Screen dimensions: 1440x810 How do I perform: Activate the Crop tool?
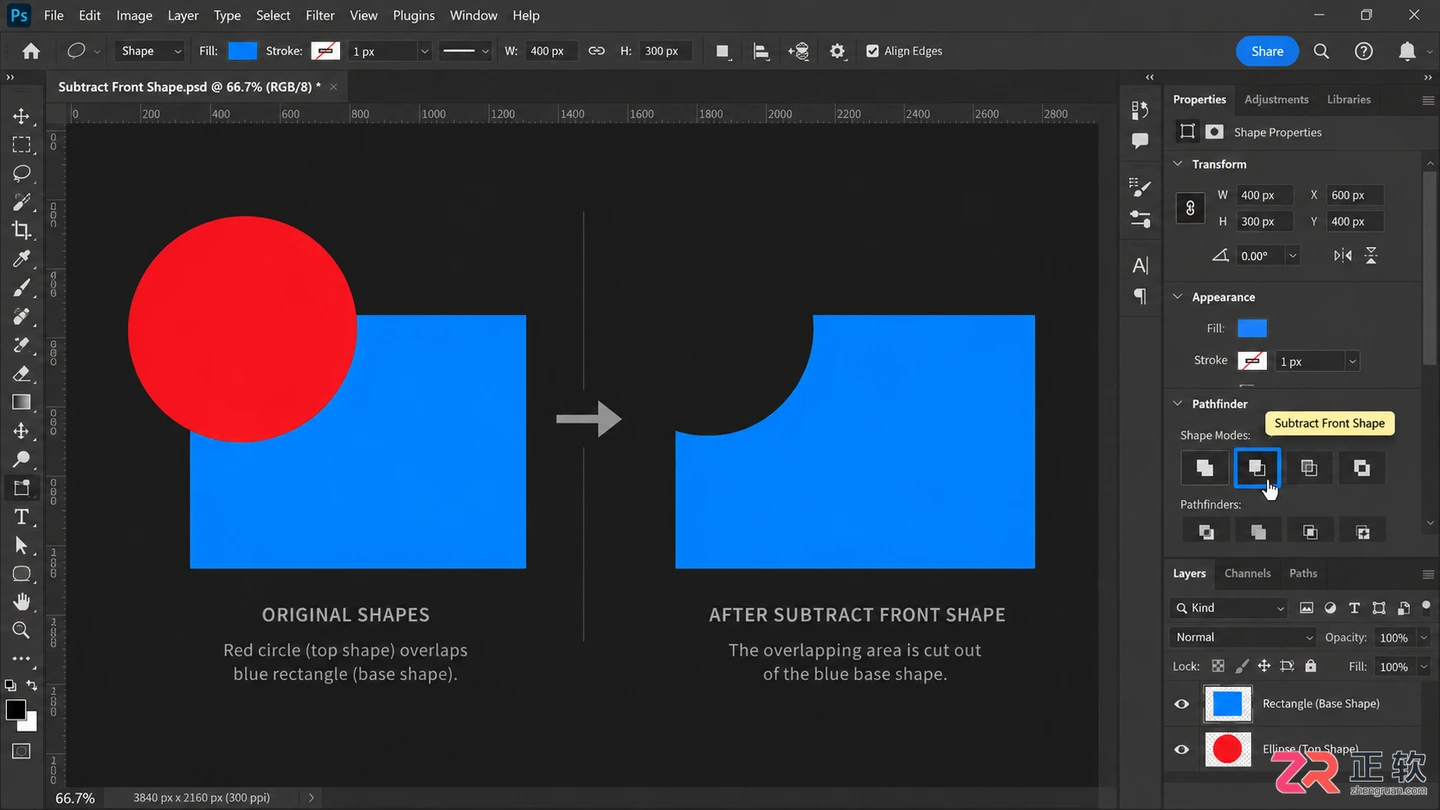[21, 231]
